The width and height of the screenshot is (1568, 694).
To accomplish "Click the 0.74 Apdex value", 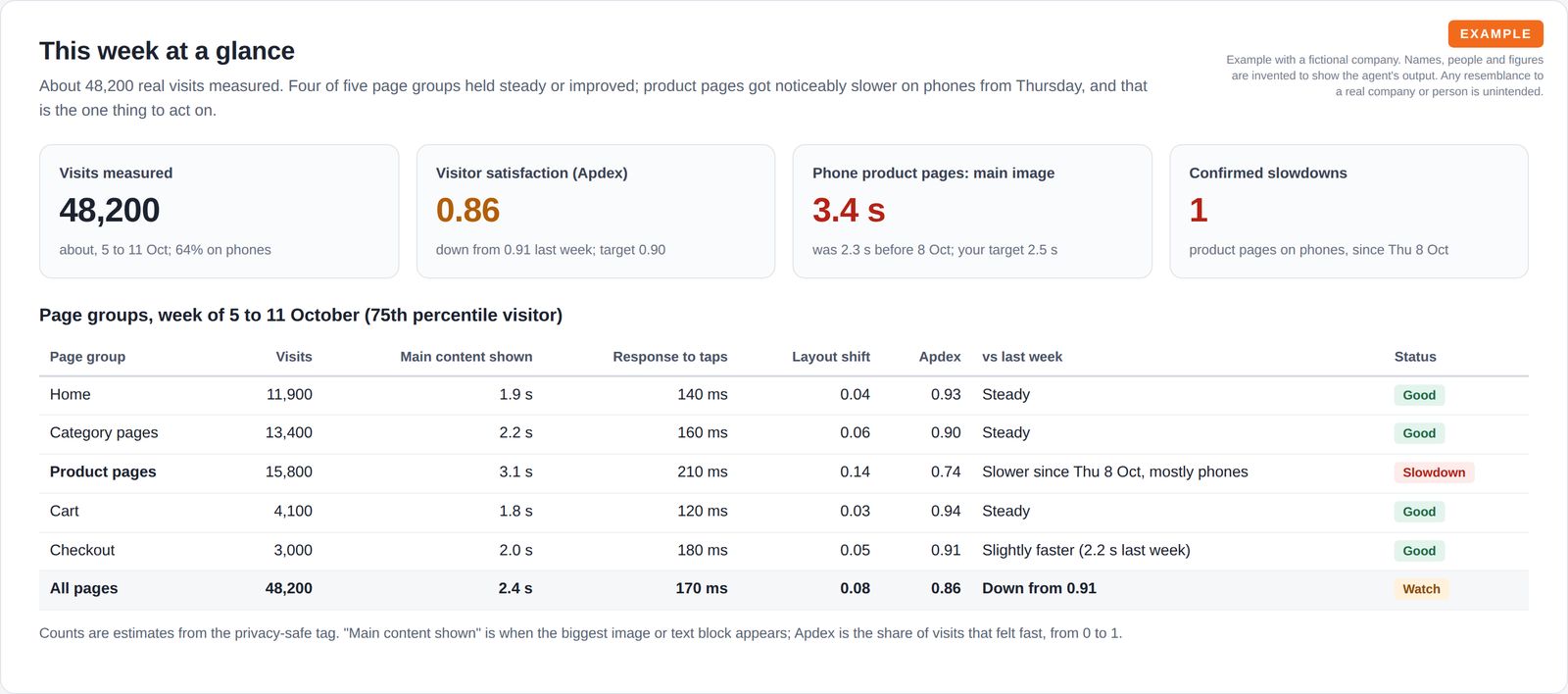I will coord(946,471).
